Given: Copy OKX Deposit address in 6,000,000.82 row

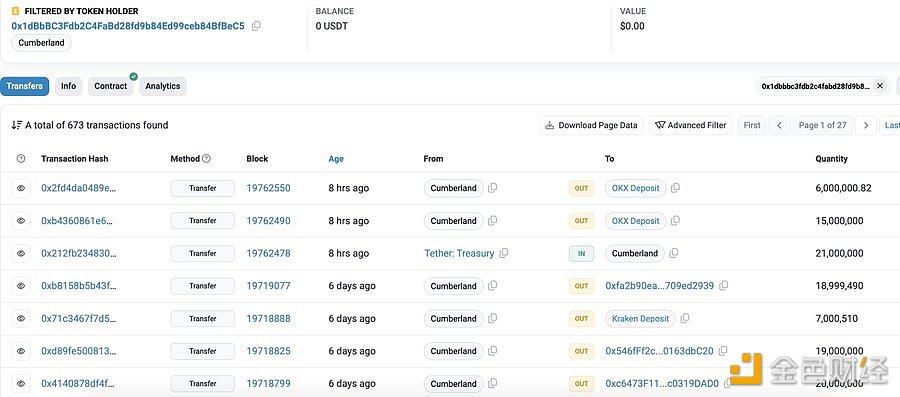Looking at the screenshot, I should click(676, 188).
